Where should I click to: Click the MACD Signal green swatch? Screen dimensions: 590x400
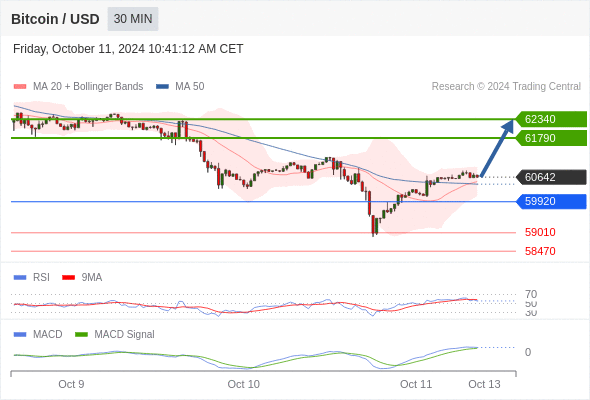pyautogui.click(x=81, y=335)
